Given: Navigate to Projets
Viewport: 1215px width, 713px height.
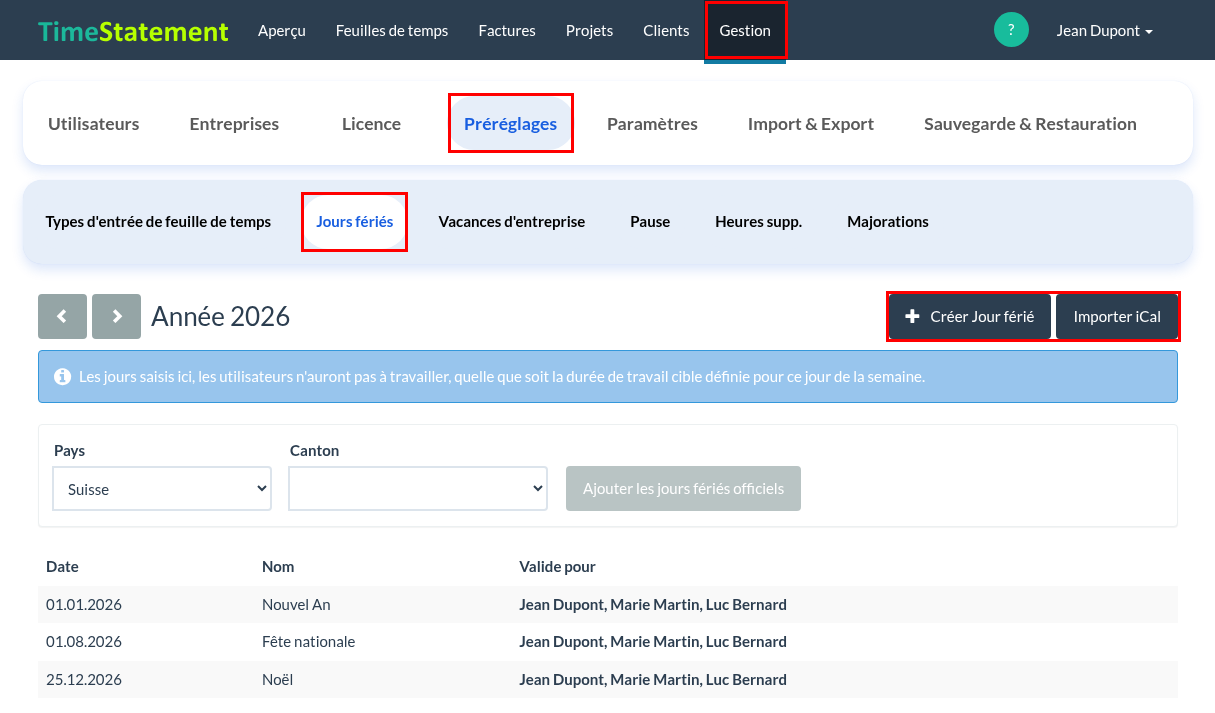Looking at the screenshot, I should point(590,31).
